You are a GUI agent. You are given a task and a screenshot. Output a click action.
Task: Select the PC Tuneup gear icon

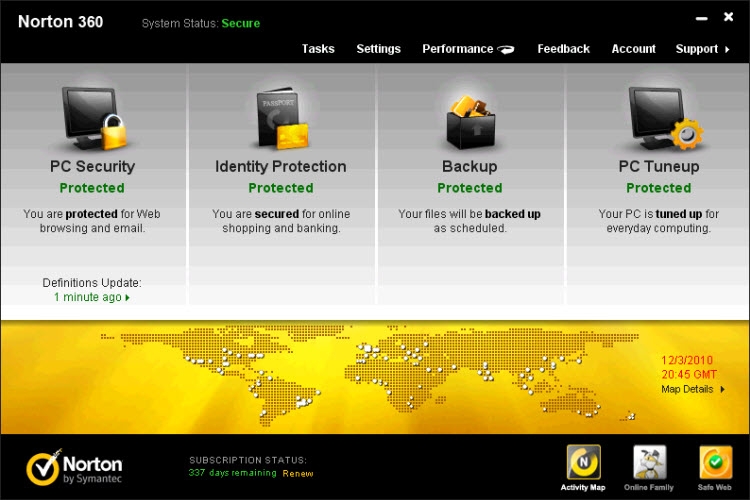click(x=658, y=115)
